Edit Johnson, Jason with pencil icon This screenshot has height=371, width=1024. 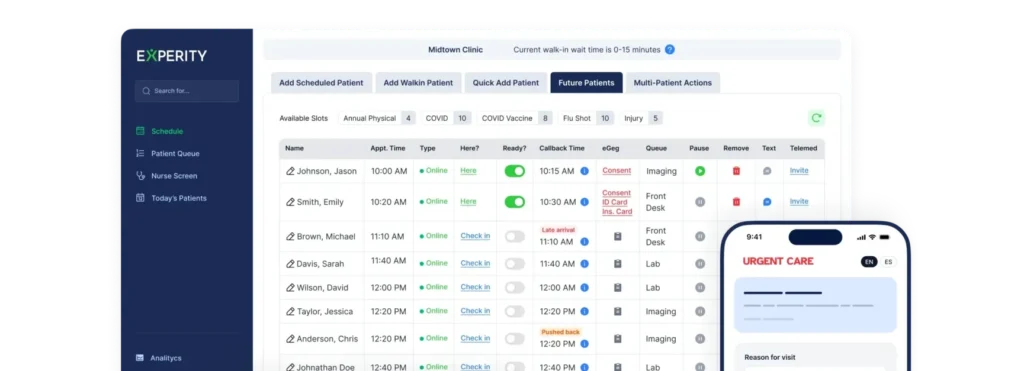tap(290, 171)
